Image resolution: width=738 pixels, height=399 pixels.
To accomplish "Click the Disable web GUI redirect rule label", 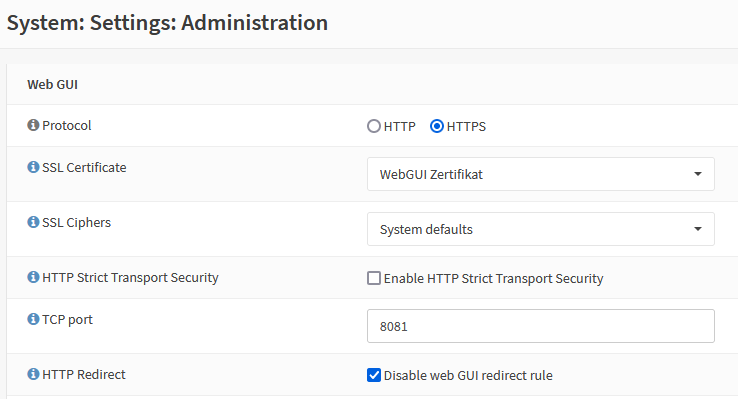I will click(468, 375).
